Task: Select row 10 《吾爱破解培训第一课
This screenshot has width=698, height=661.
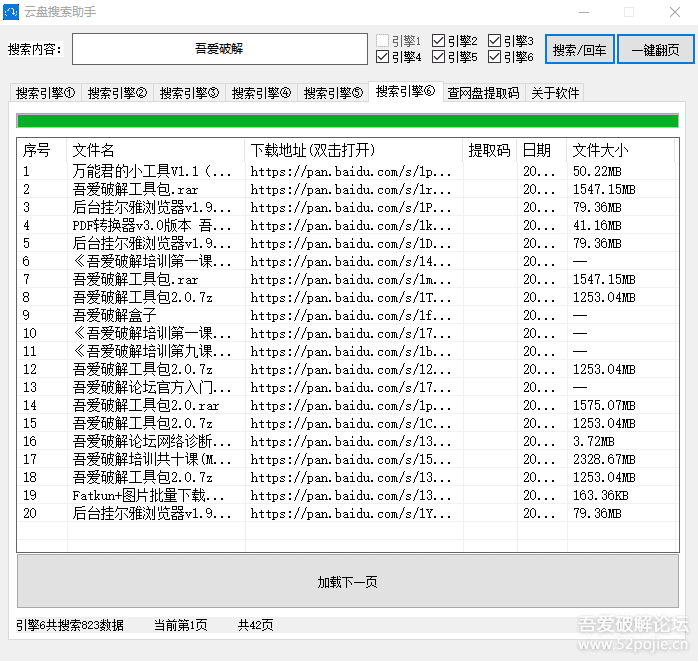Action: (x=348, y=333)
